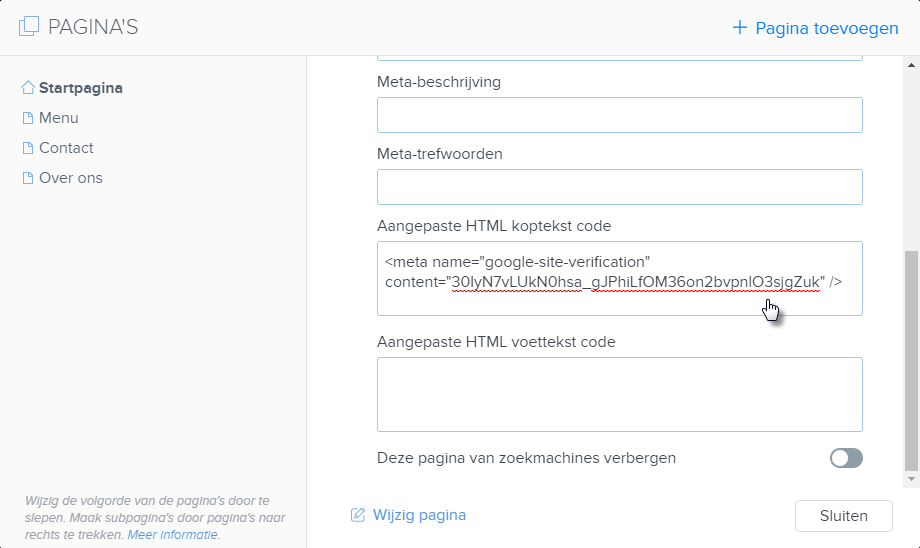Select the Over ons page
The width and height of the screenshot is (920, 548).
point(70,178)
